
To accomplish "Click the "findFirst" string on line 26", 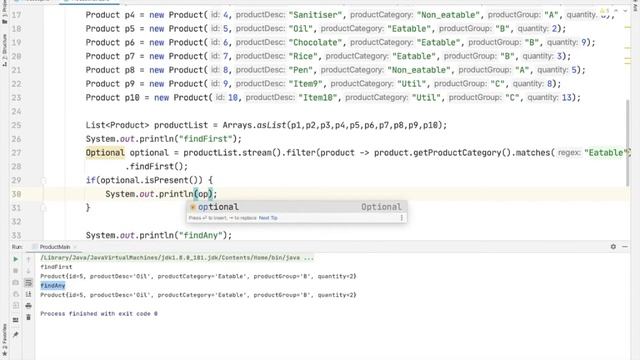I will click(207, 139).
